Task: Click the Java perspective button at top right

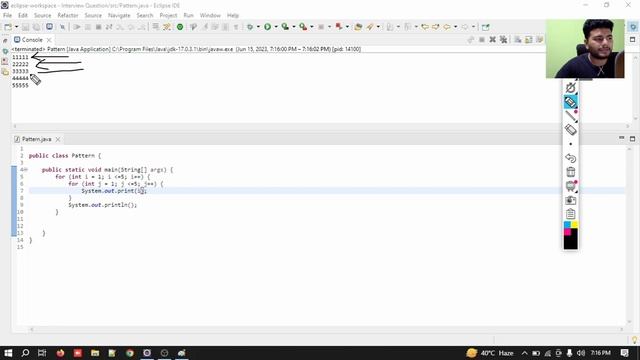Action: [633, 27]
